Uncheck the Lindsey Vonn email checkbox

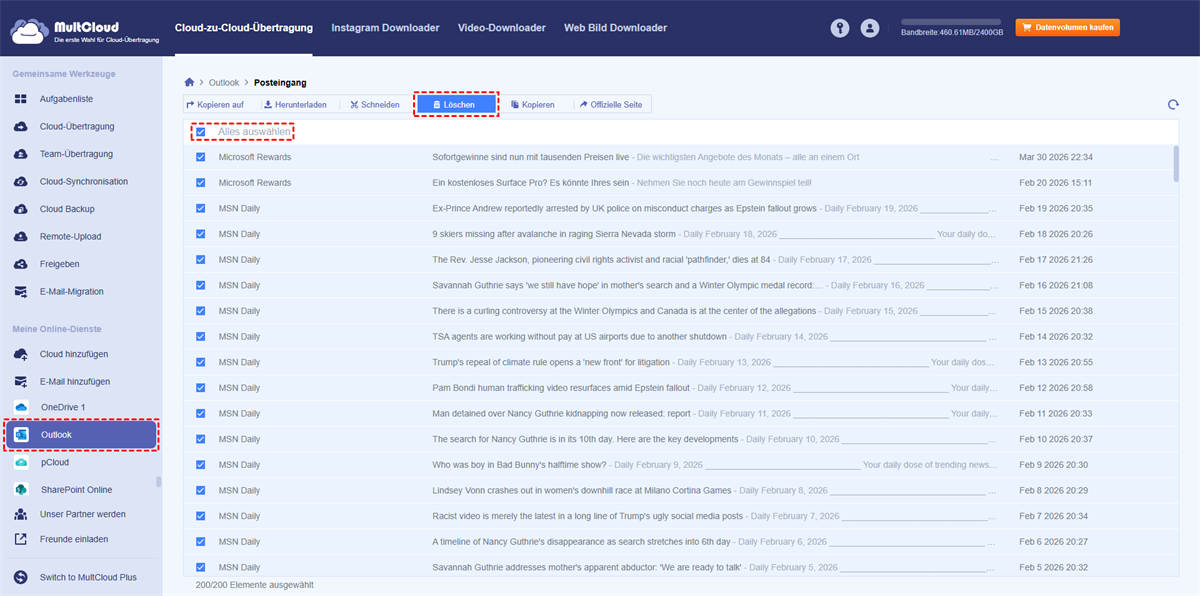pos(201,490)
